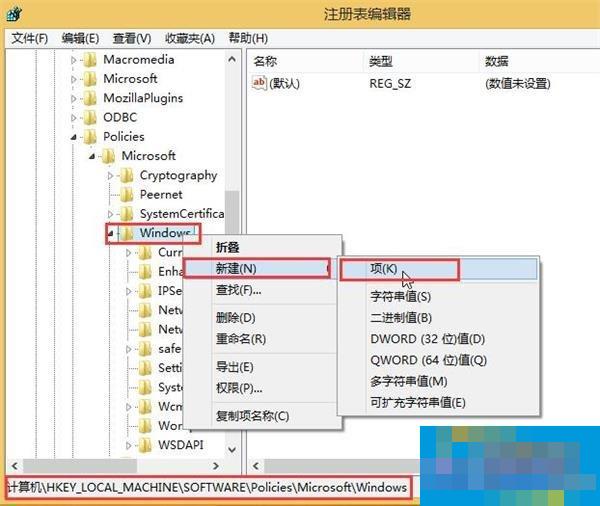Select the Peernet key label
The width and height of the screenshot is (600, 506).
pyautogui.click(x=161, y=194)
